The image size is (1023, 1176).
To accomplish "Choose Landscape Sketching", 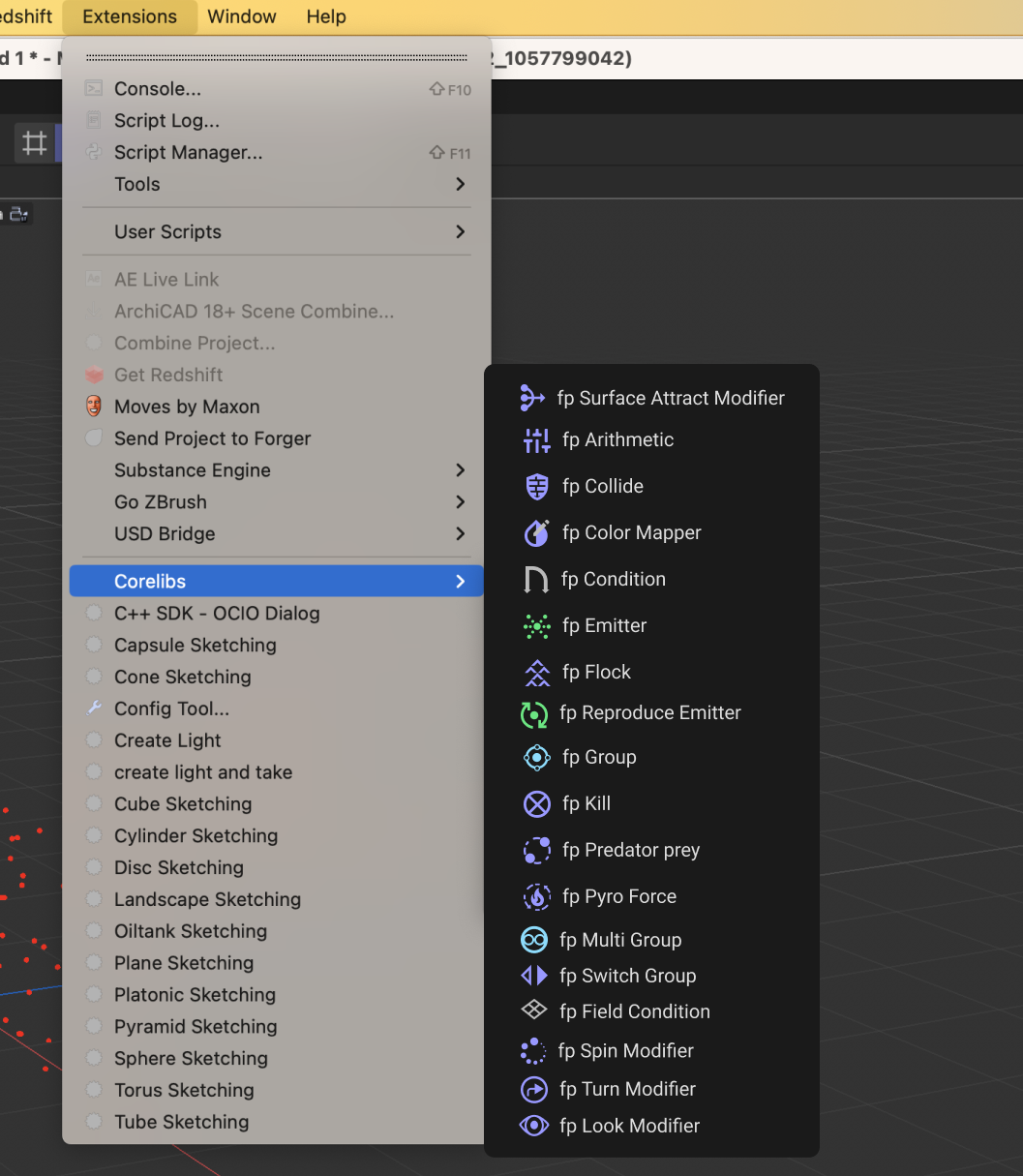I will (x=277, y=900).
